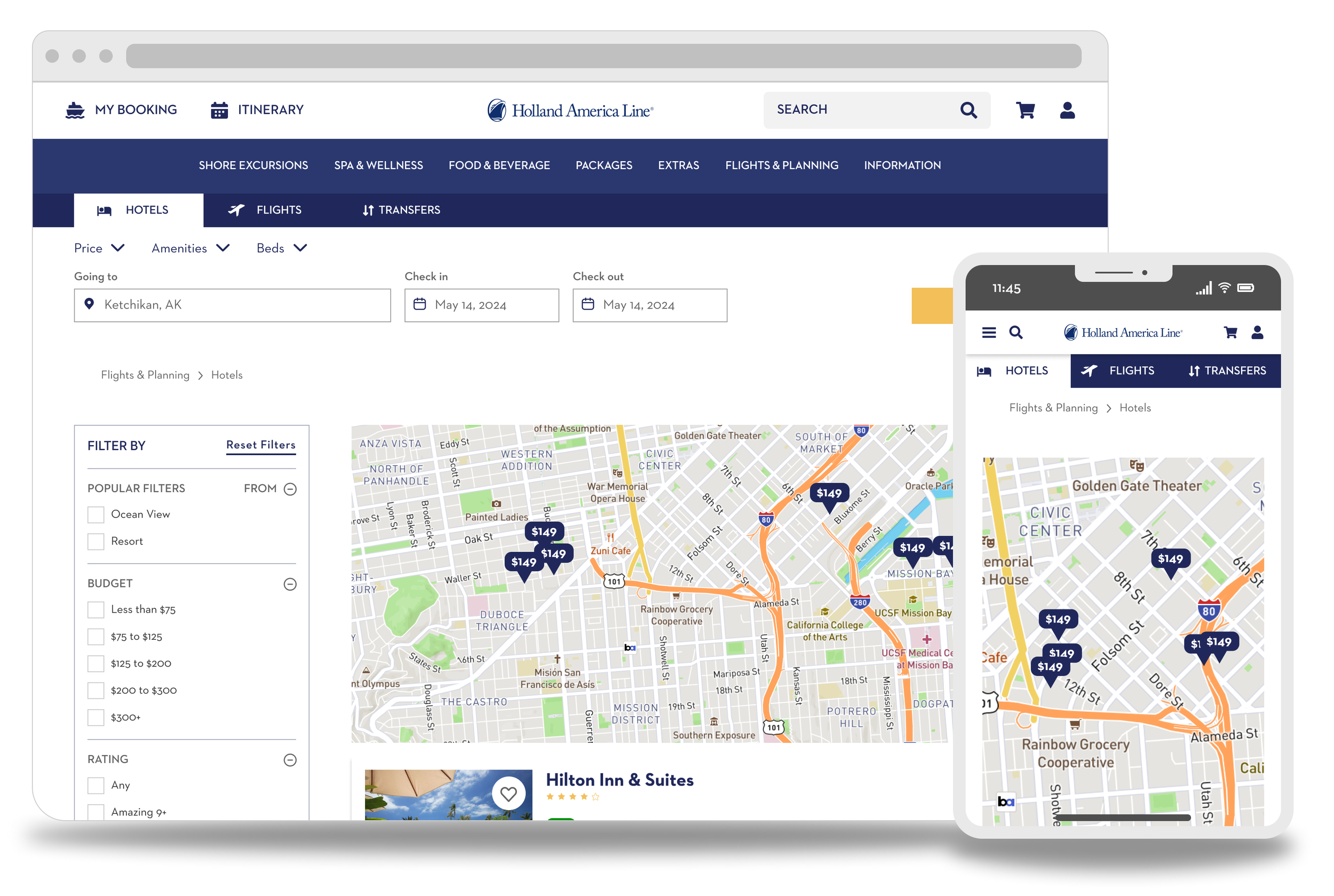Open hamburger menu on mobile view

[989, 332]
